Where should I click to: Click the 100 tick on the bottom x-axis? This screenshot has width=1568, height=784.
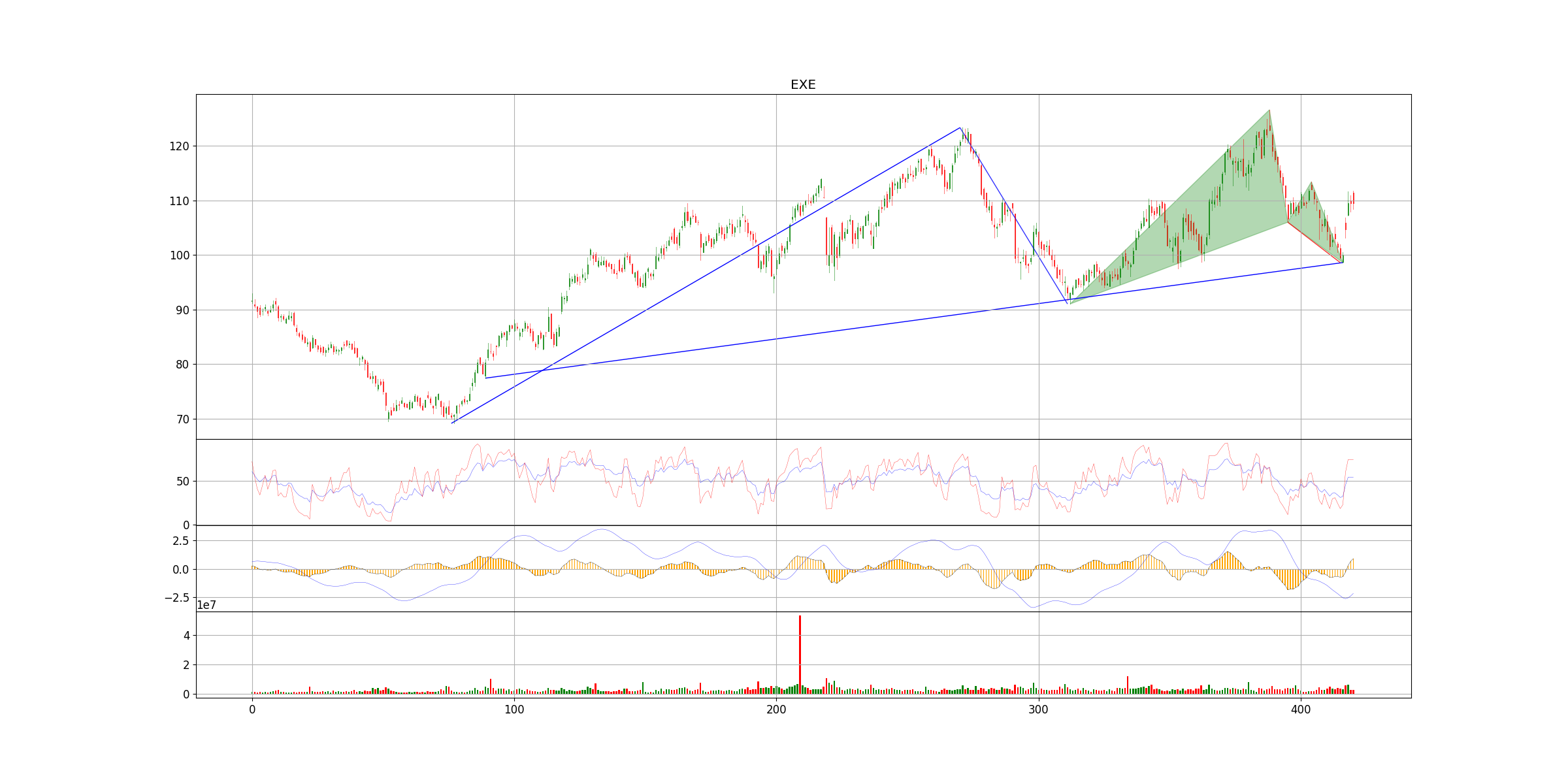[514, 710]
